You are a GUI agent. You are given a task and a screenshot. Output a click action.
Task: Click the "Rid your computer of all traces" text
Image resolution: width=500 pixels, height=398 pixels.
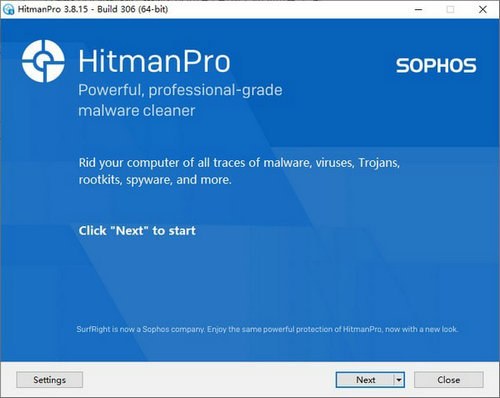pyautogui.click(x=239, y=171)
